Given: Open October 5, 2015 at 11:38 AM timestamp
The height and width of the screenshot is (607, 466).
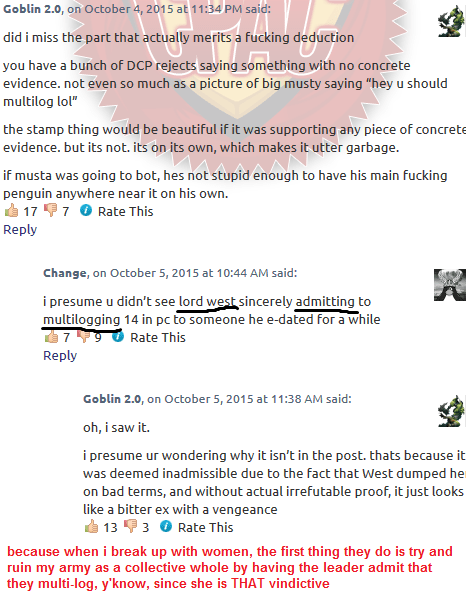Looking at the screenshot, I should pos(243,399).
